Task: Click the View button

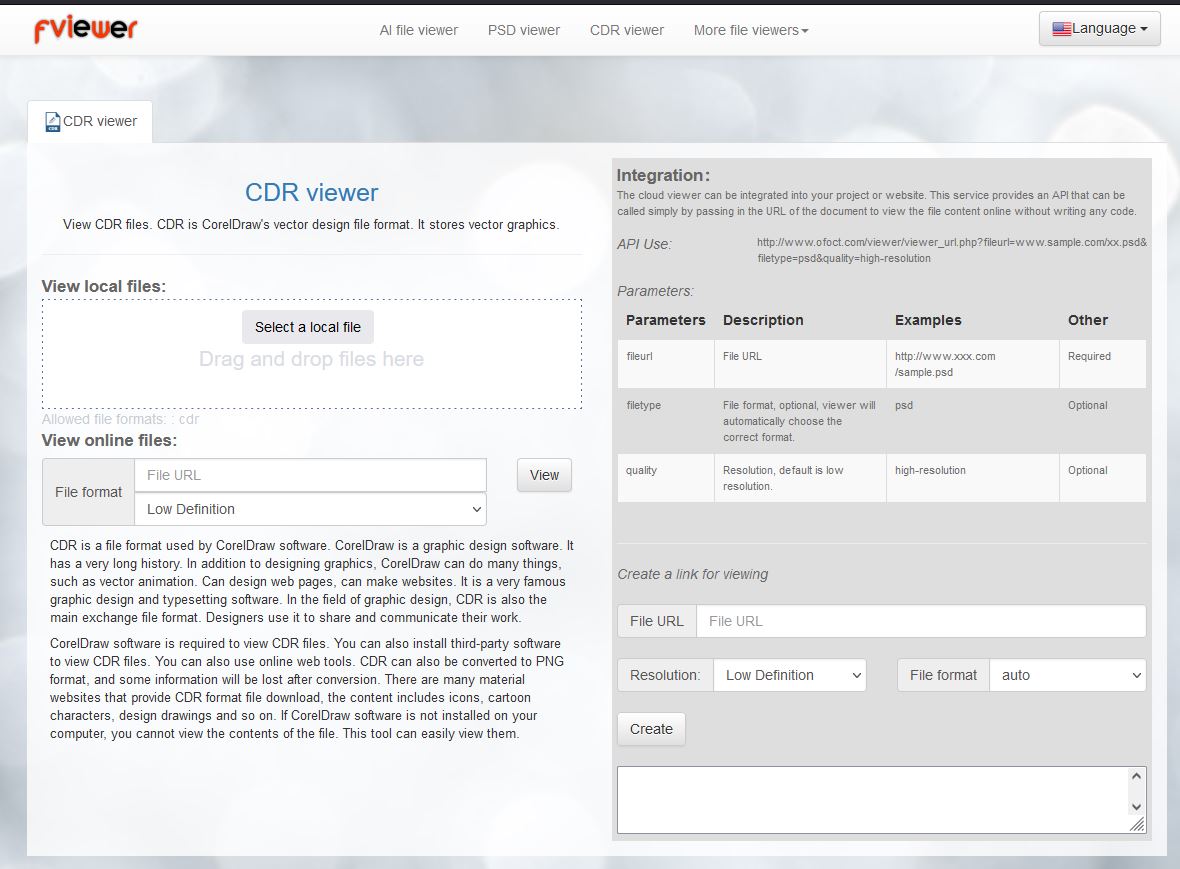Action: [x=544, y=476]
